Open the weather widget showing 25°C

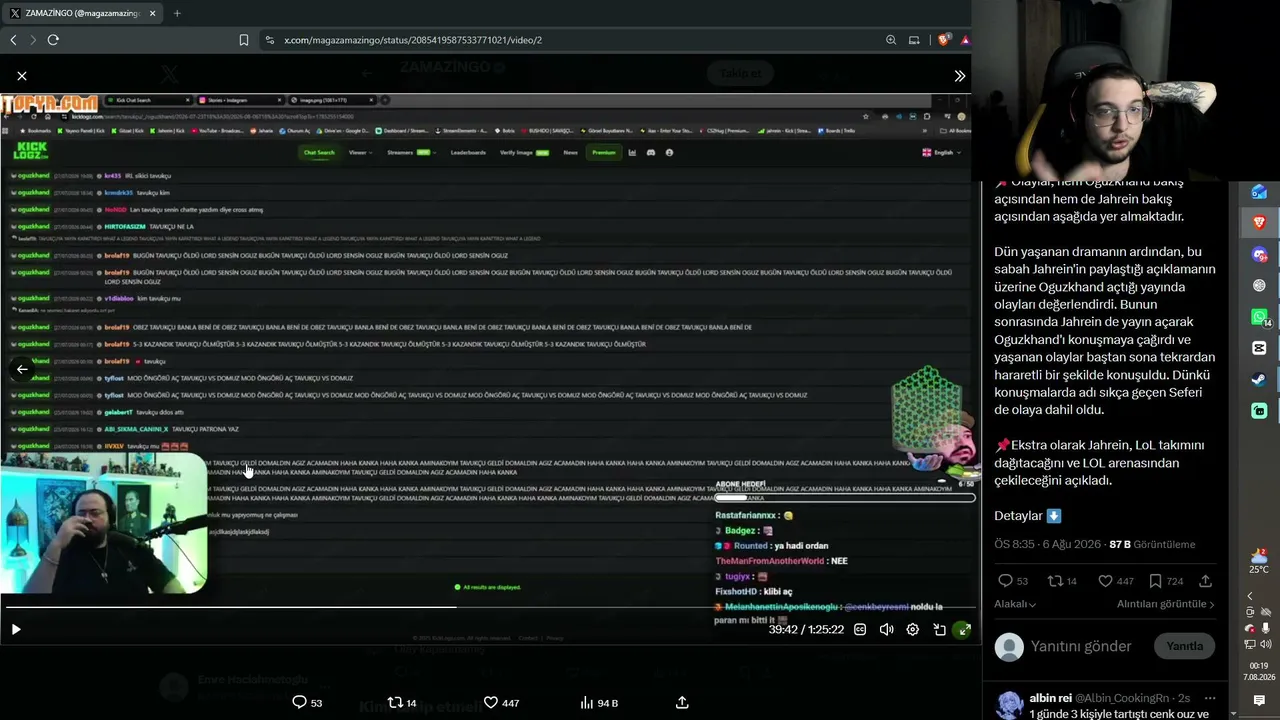click(1259, 560)
